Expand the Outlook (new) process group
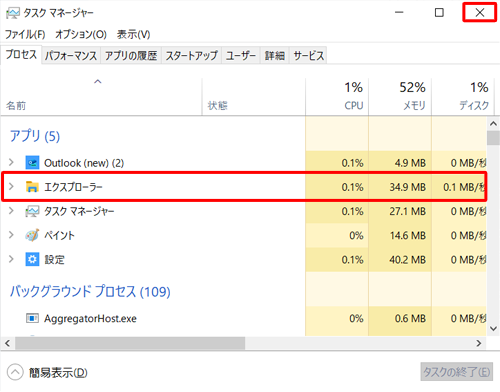500x392 pixels. (x=11, y=163)
